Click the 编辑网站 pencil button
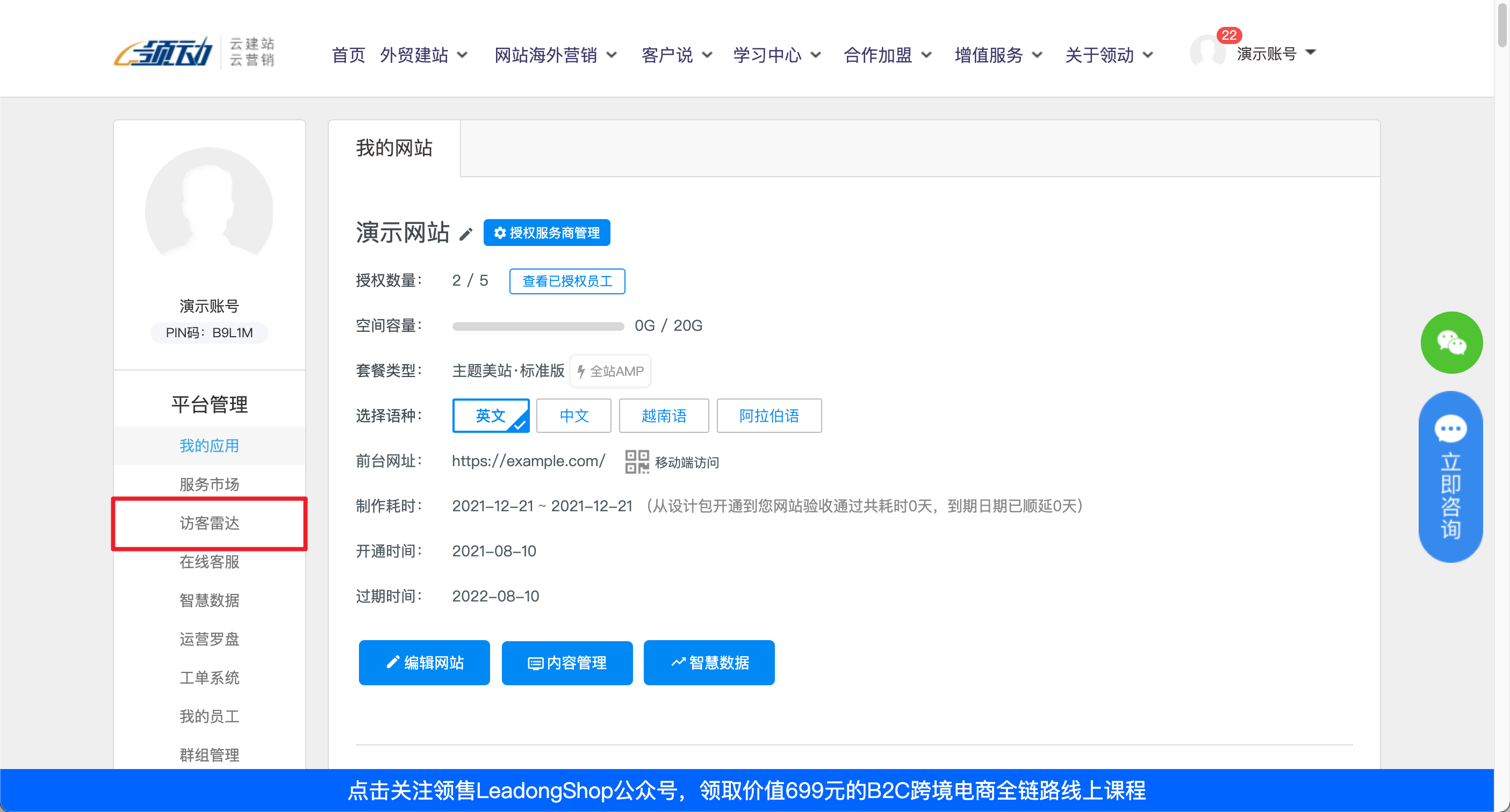Screen dimensions: 1510x812 click(x=424, y=663)
